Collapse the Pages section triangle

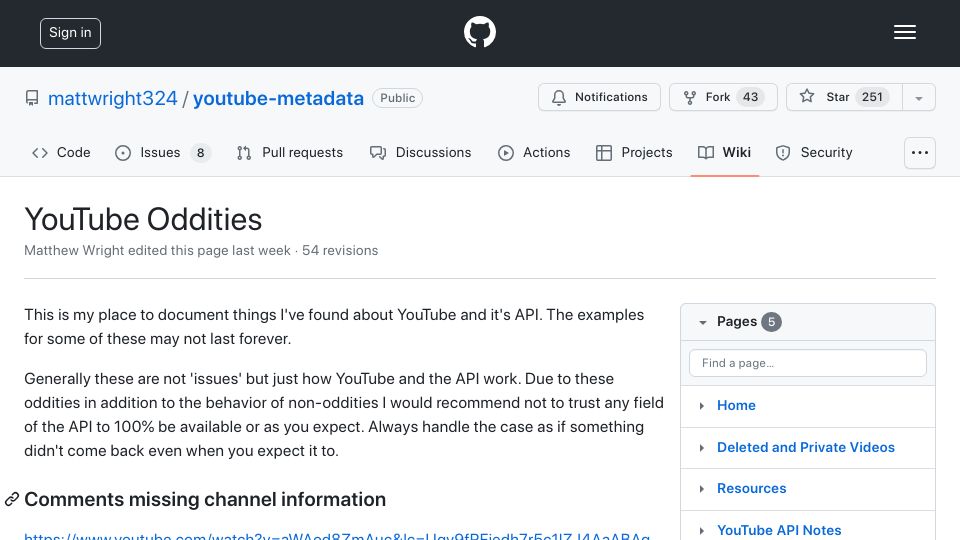[x=702, y=322]
